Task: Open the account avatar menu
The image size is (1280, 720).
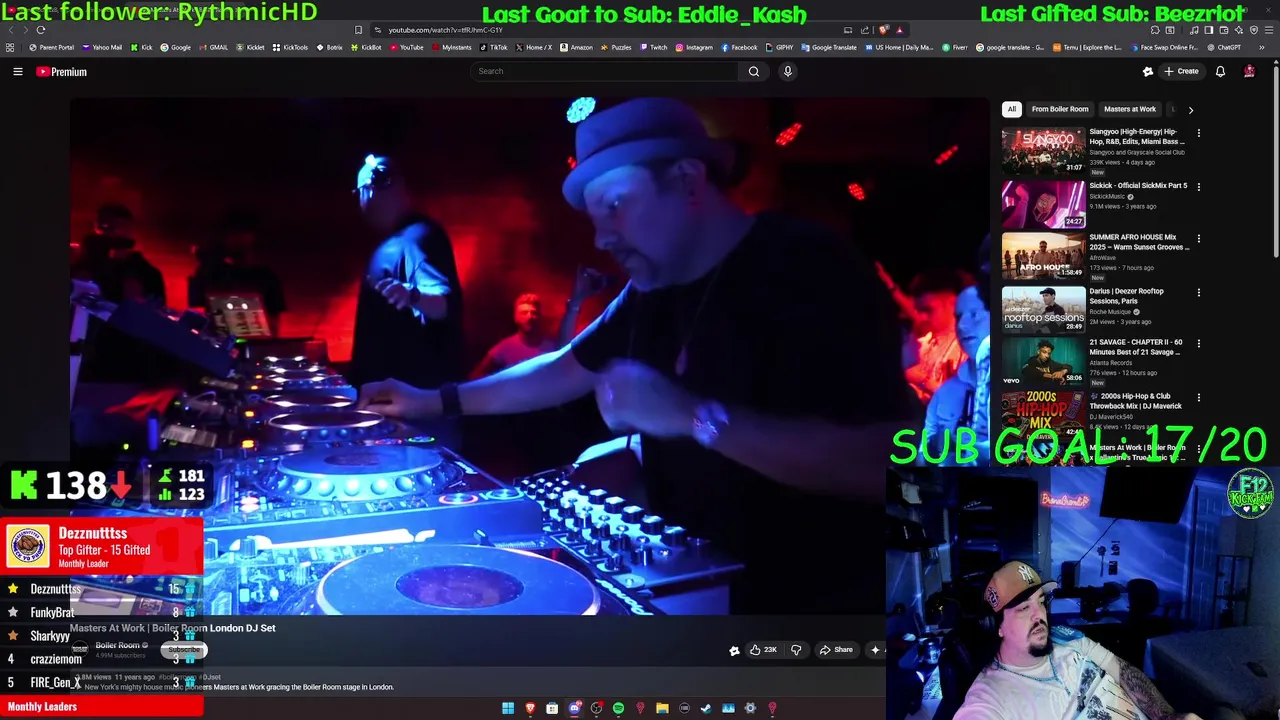Action: point(1249,72)
